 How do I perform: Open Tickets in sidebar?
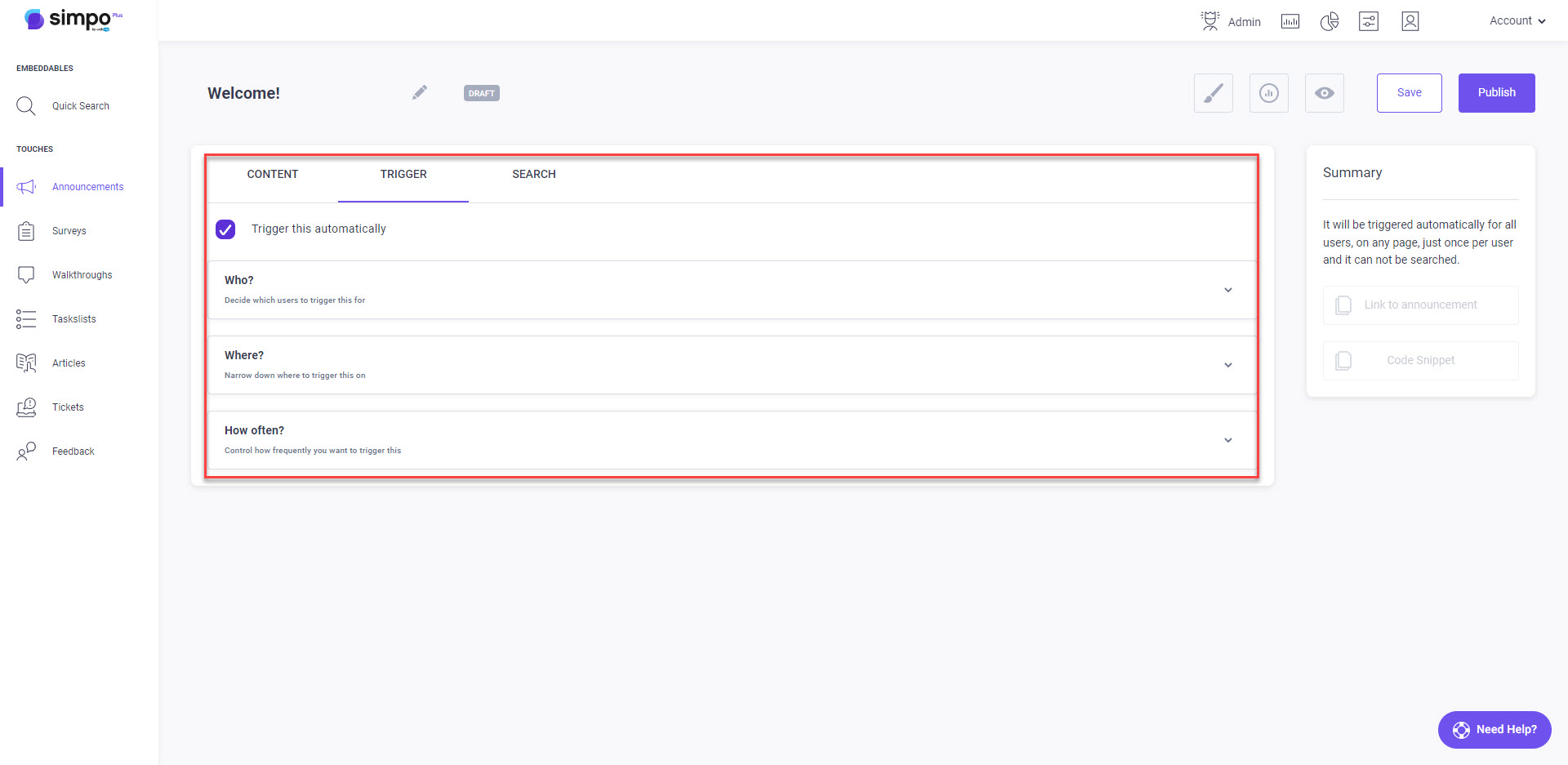point(68,407)
